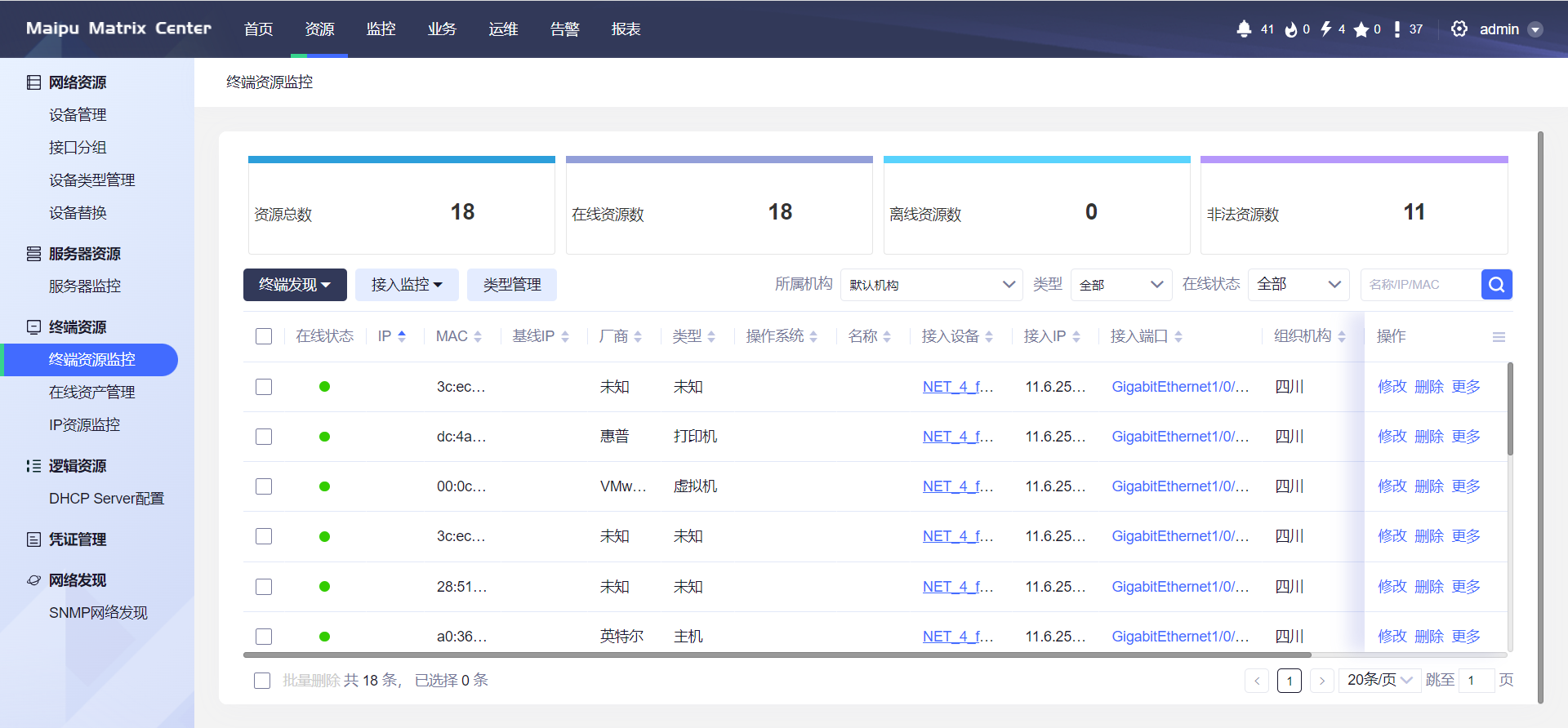Sort by 组织机构 column arrows
1568x728 pixels.
pos(1342,336)
